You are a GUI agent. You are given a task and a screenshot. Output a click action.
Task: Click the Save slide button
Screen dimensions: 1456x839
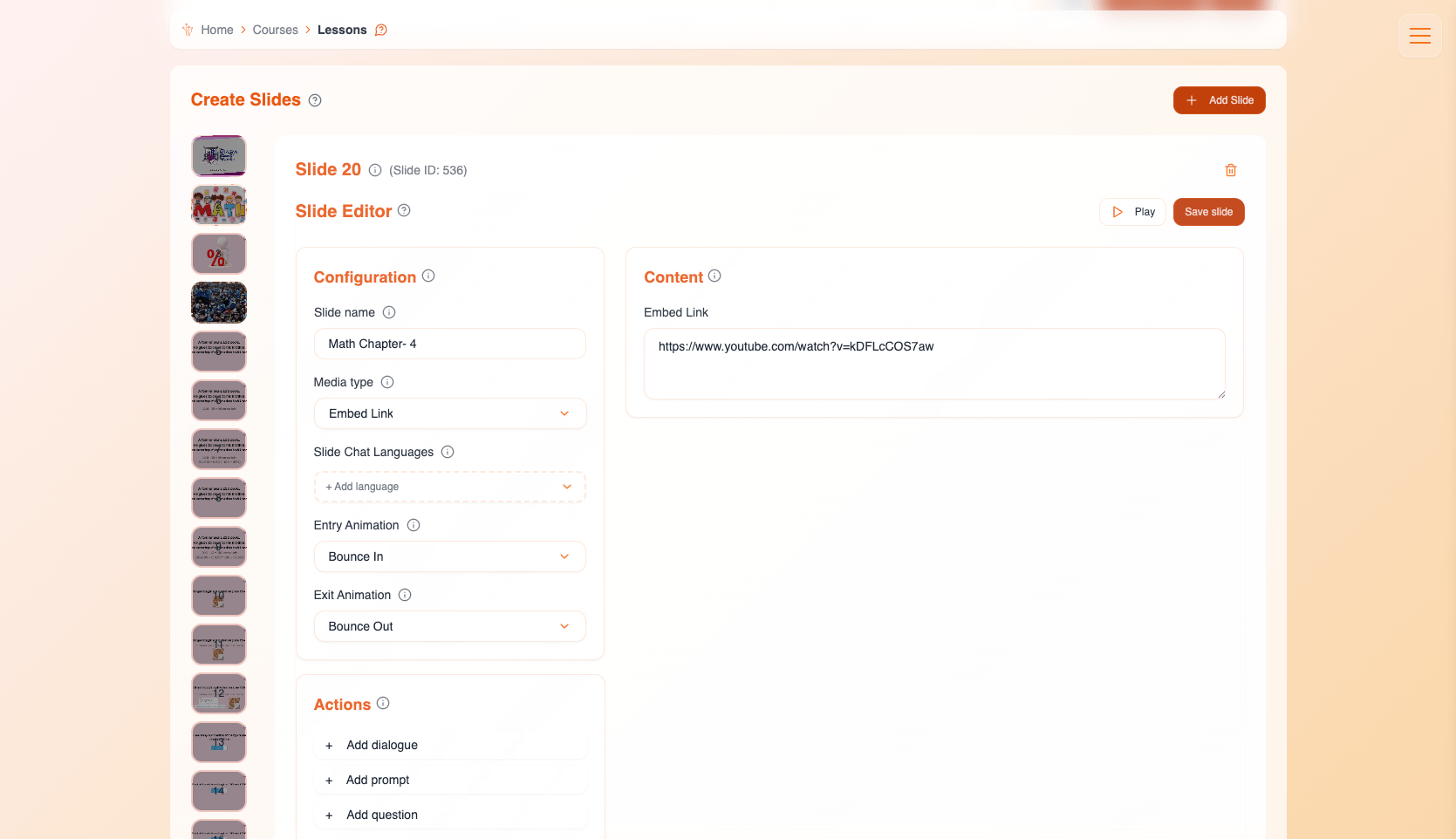[x=1208, y=212]
